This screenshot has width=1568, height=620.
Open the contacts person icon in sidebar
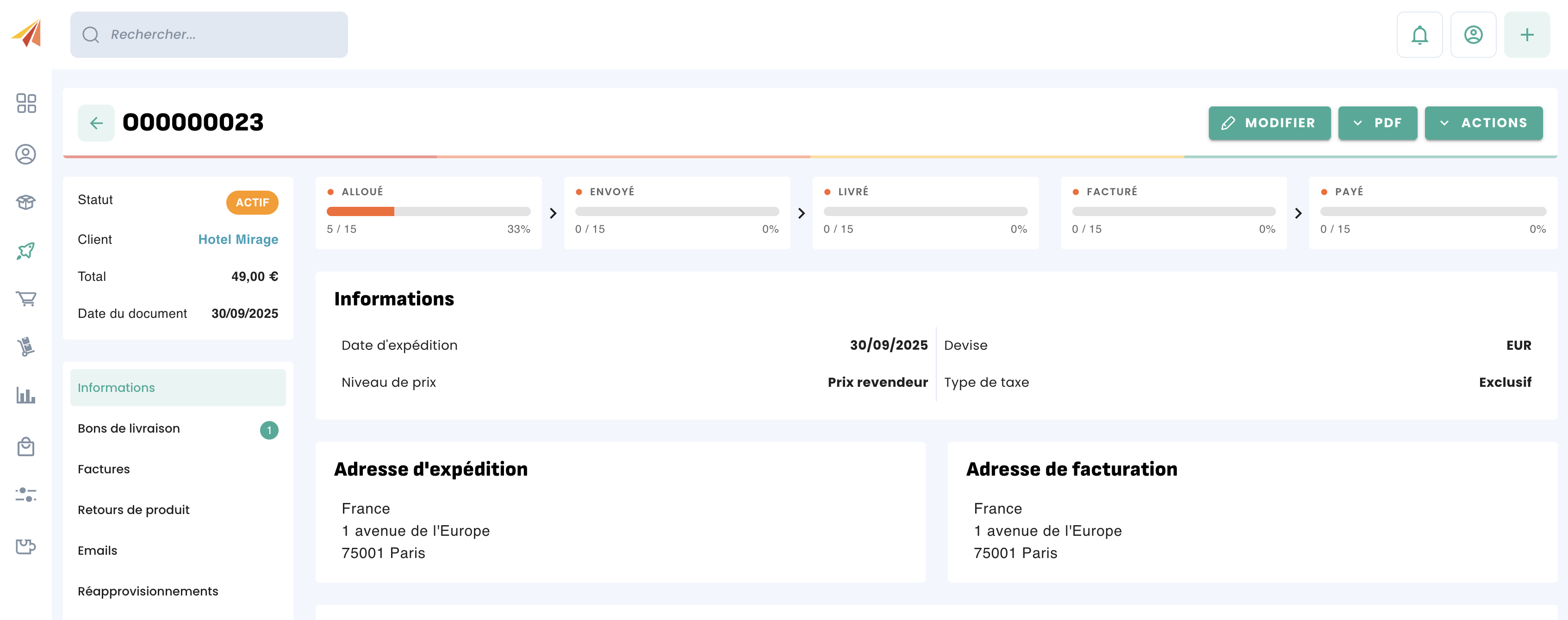coord(25,154)
